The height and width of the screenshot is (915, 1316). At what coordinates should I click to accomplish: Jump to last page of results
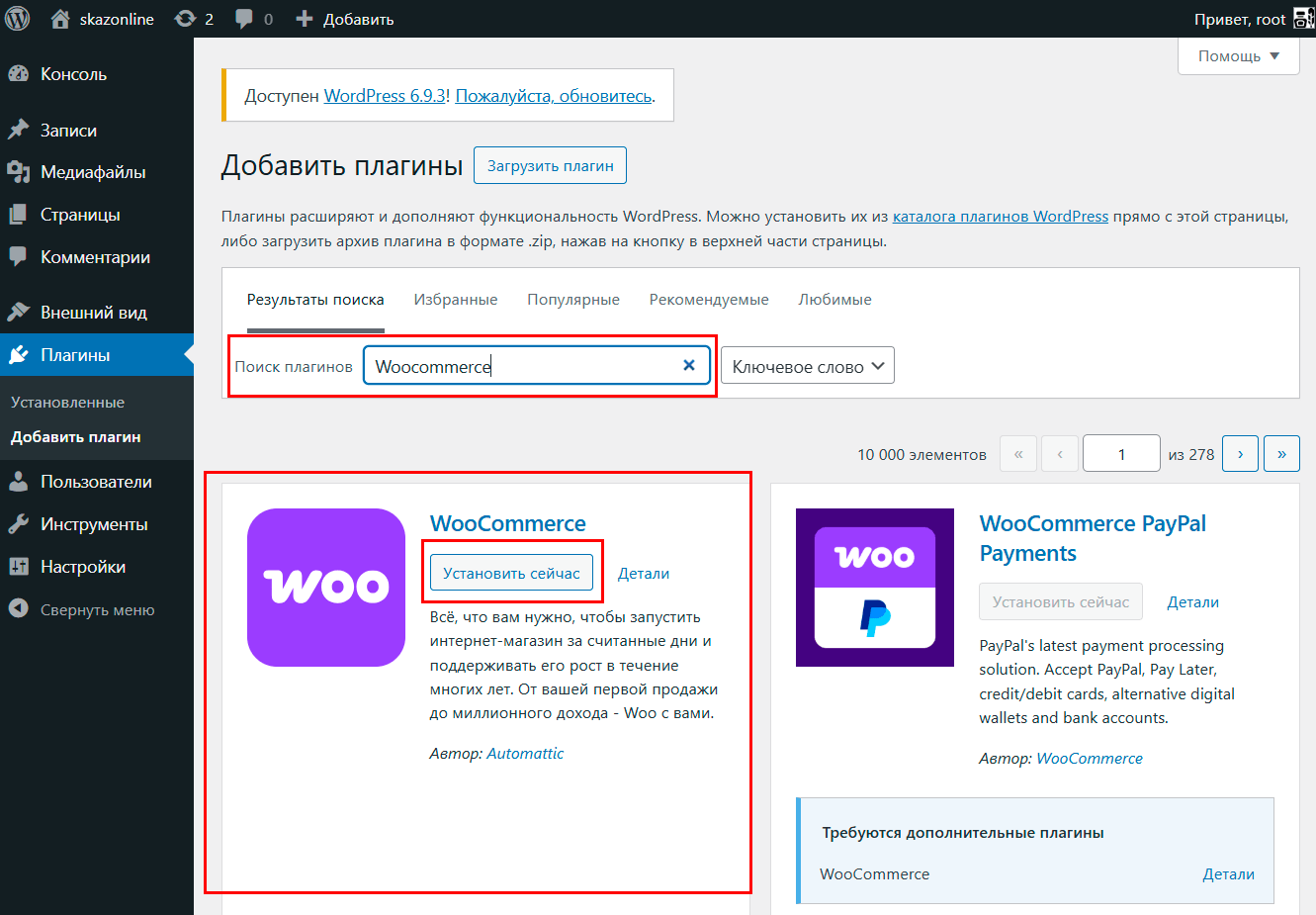(x=1281, y=454)
